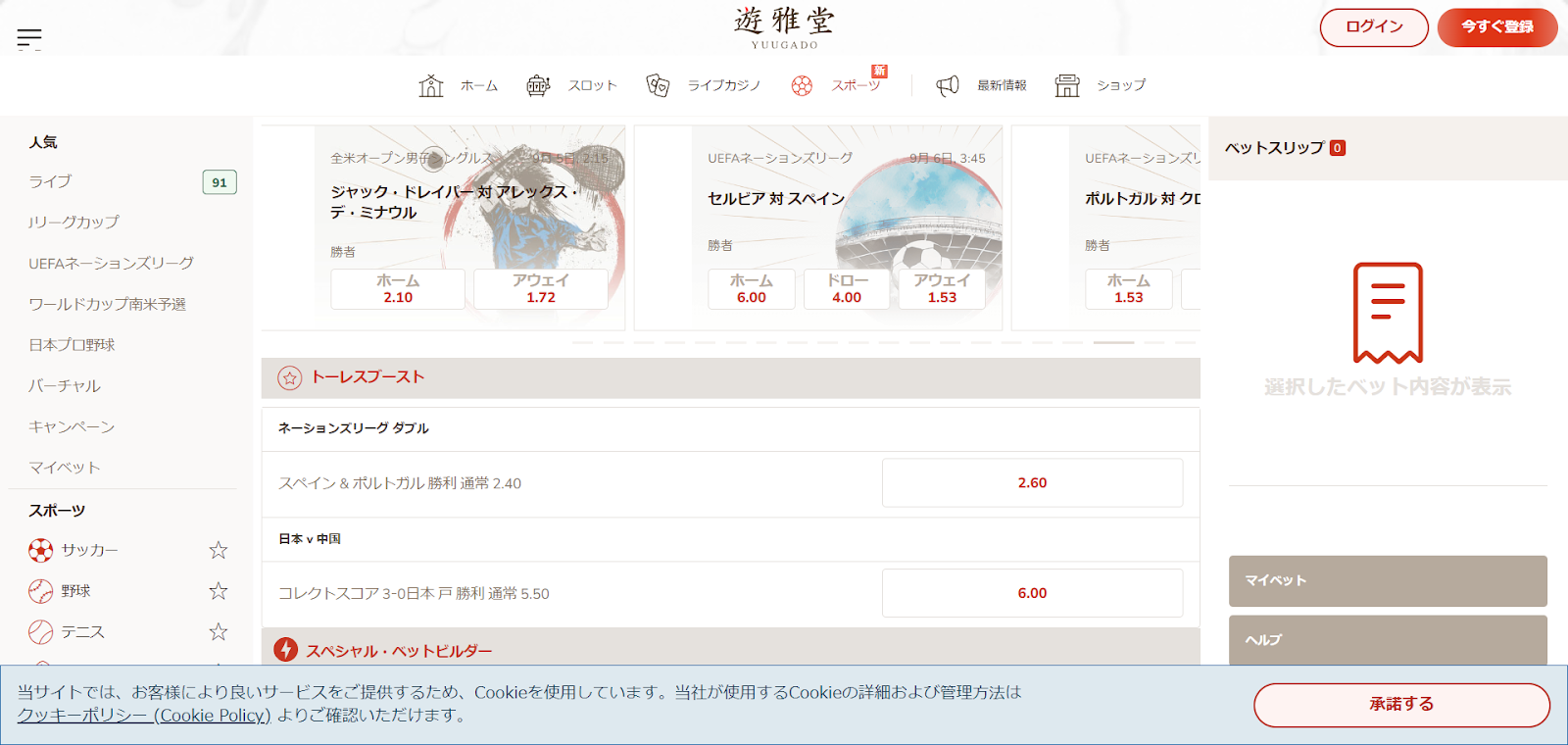Click the slot machine icon
The image size is (1568, 745).
pyautogui.click(x=538, y=85)
